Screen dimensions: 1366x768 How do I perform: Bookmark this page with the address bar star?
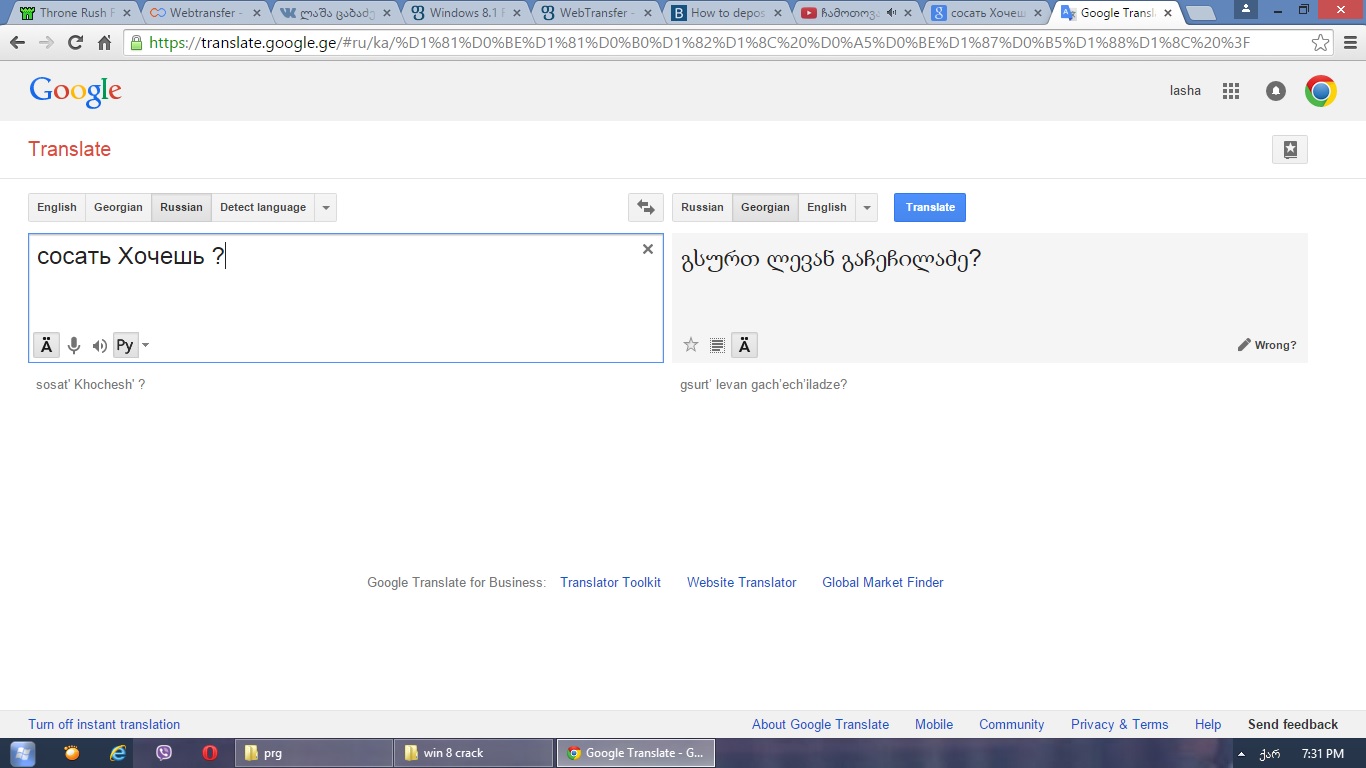click(x=1320, y=43)
